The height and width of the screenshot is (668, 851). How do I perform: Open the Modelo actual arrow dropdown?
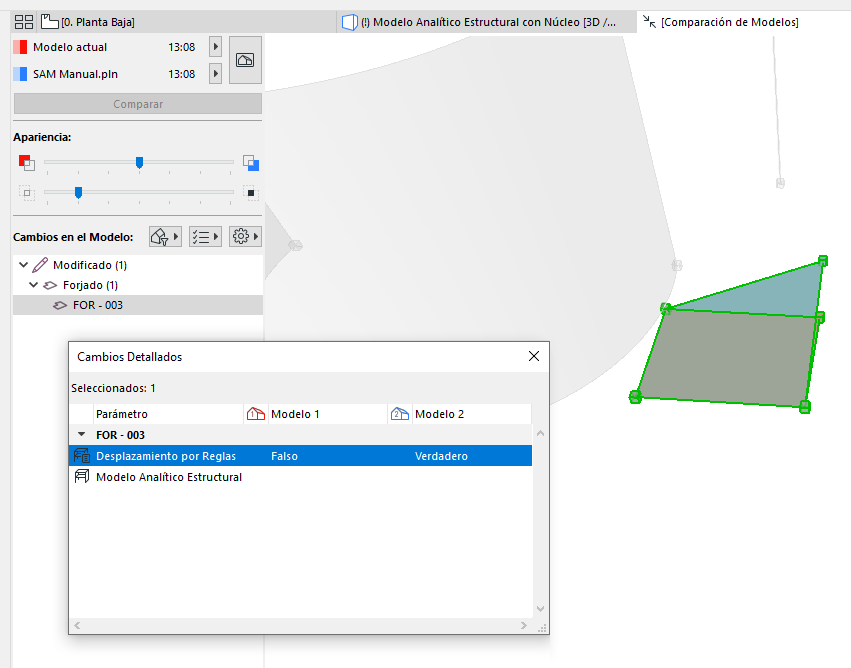pyautogui.click(x=215, y=47)
